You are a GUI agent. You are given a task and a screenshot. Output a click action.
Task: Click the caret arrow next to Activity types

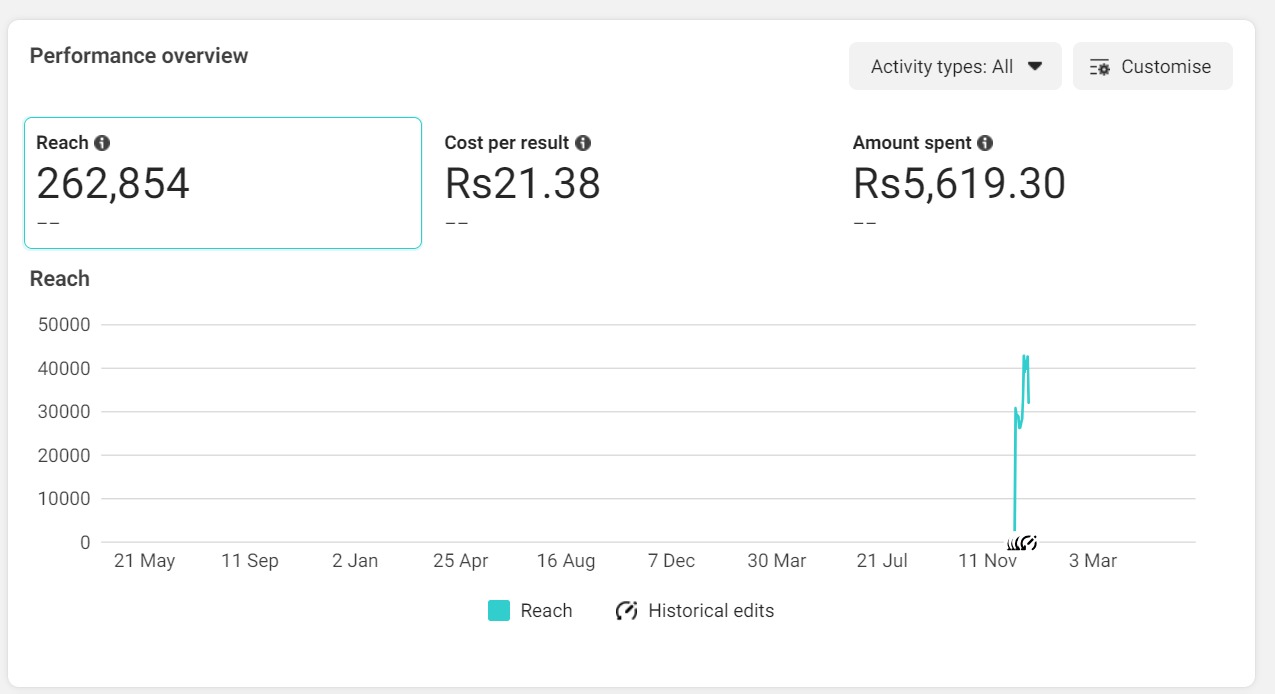pos(1035,66)
